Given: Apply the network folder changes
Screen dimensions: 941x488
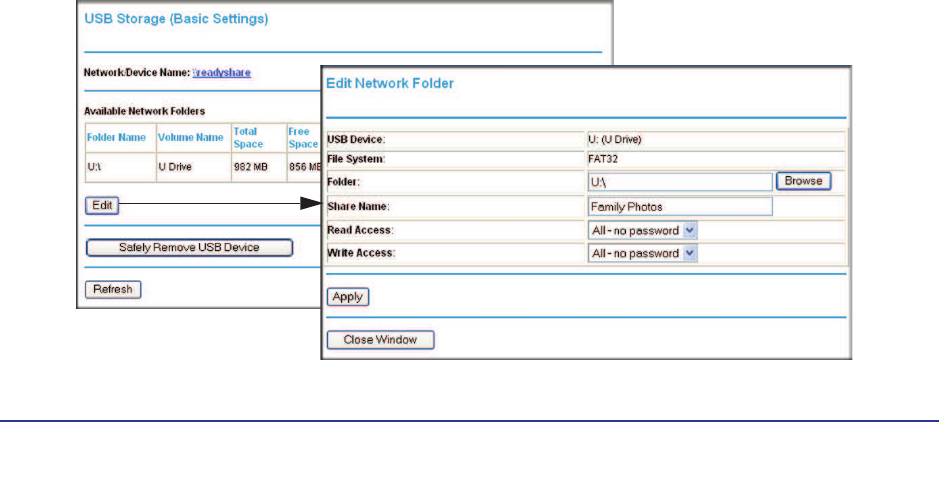Looking at the screenshot, I should click(x=347, y=297).
